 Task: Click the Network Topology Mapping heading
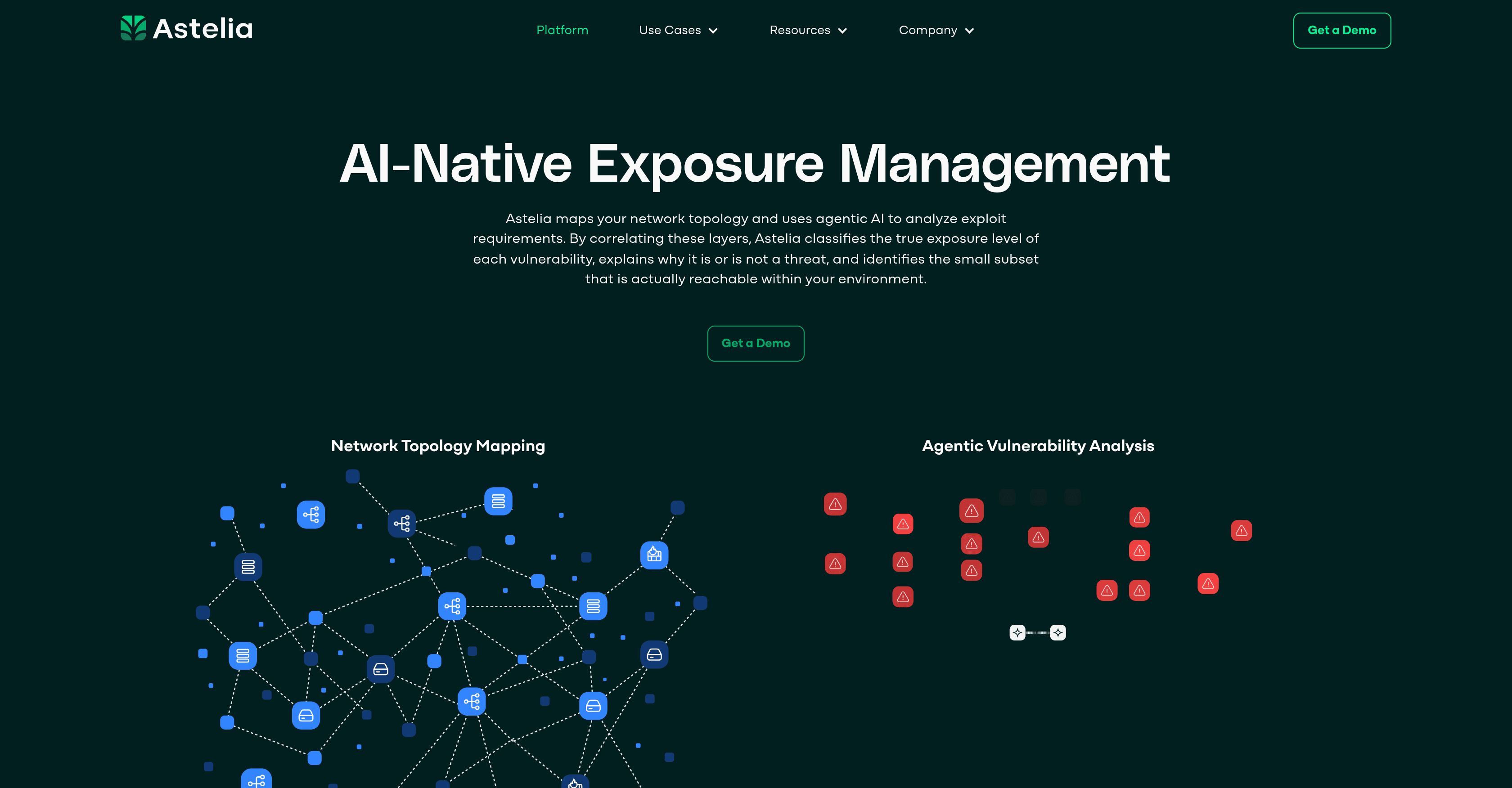click(438, 446)
